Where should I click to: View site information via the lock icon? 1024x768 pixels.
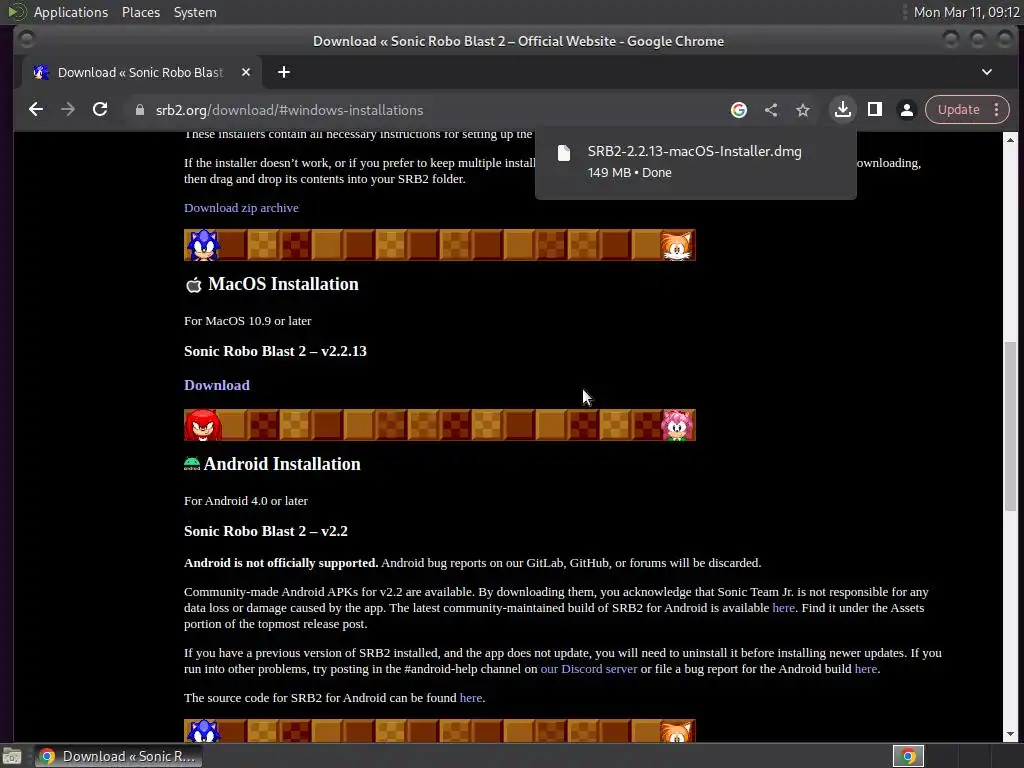[x=139, y=110]
